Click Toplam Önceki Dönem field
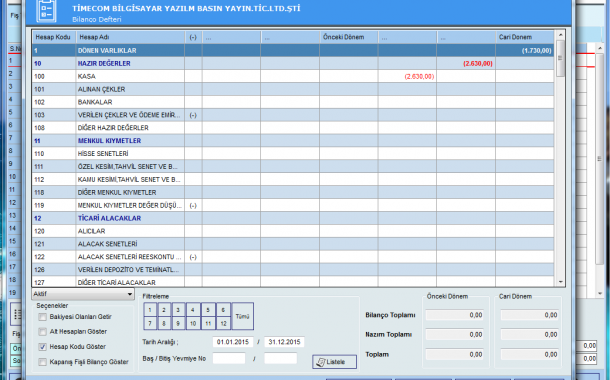Image resolution: width=610 pixels, height=380 pixels. pos(454,354)
